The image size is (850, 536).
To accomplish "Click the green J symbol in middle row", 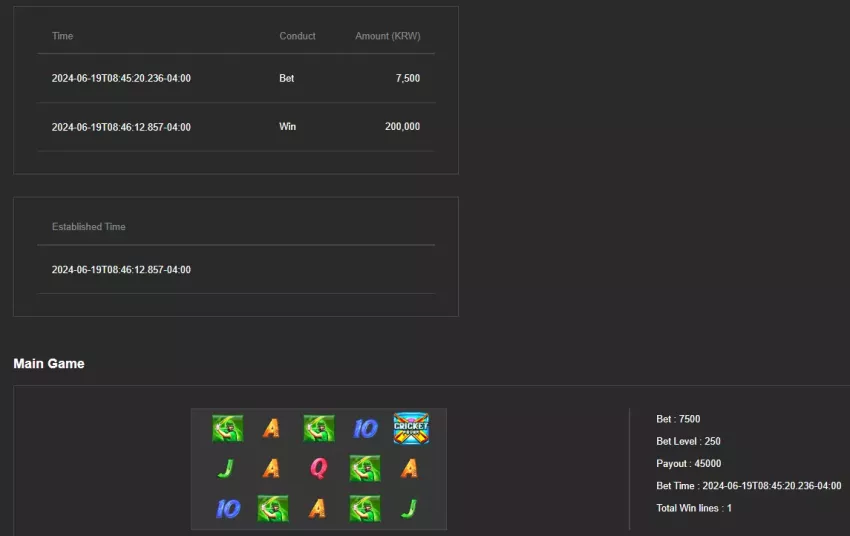I will (x=226, y=468).
